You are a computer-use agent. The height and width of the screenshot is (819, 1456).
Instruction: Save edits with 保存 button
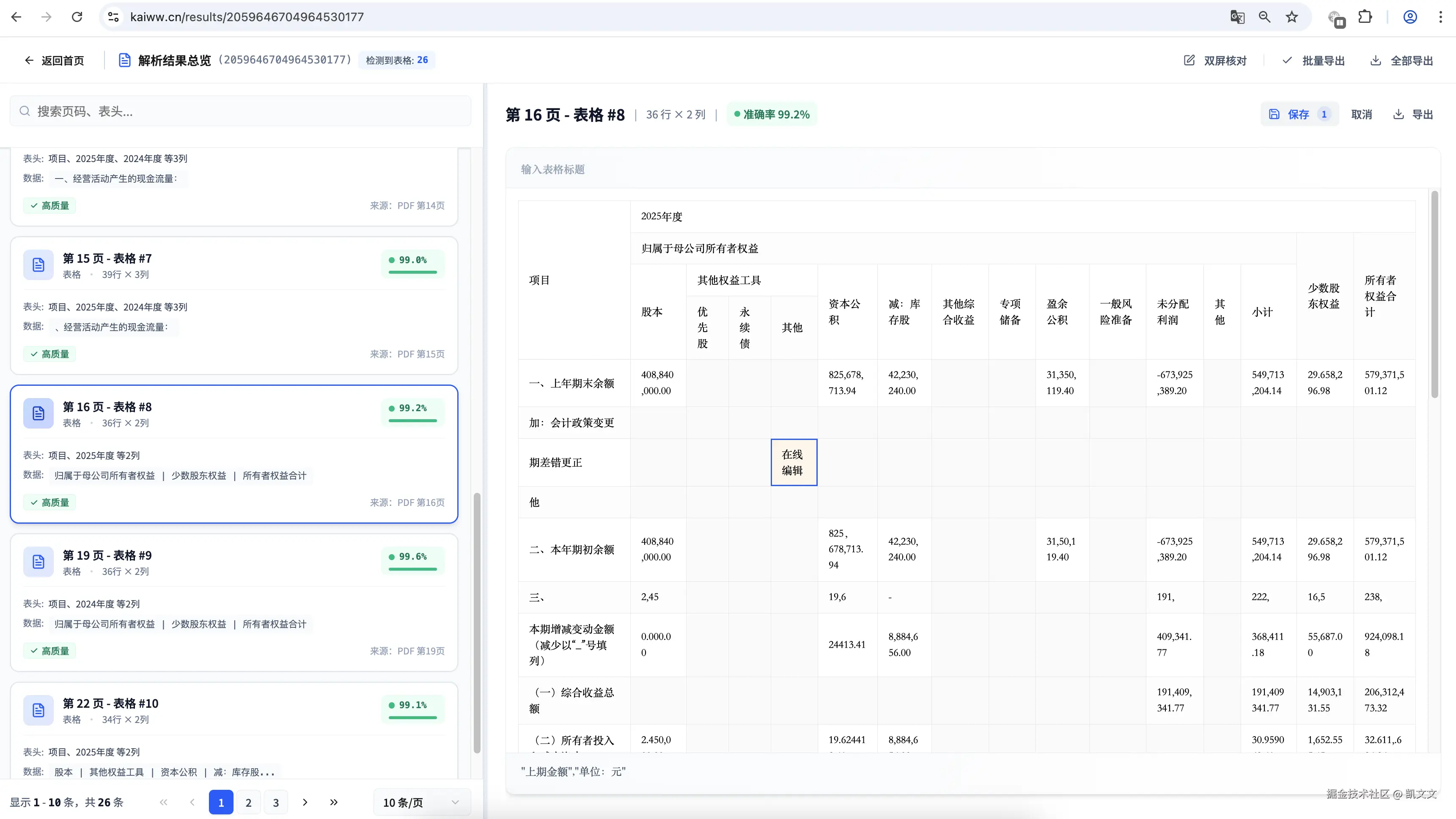[1299, 114]
